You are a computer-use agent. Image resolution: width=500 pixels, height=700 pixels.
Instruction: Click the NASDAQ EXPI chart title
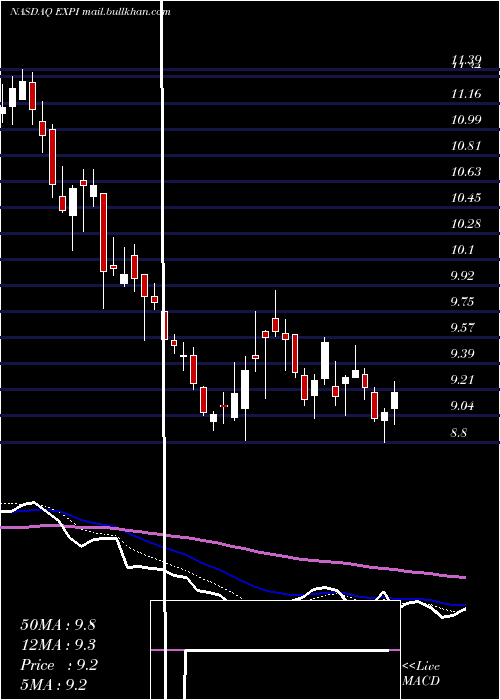point(90,12)
